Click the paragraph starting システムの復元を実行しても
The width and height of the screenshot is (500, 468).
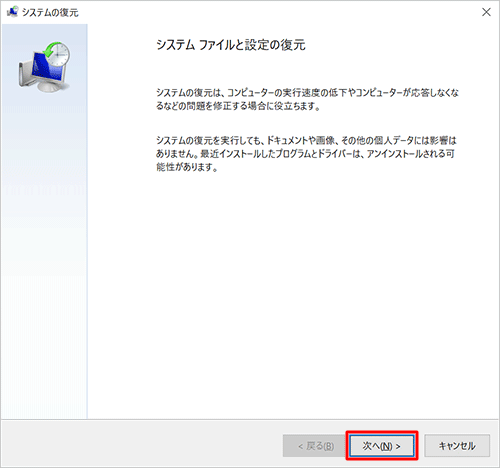tap(306, 153)
